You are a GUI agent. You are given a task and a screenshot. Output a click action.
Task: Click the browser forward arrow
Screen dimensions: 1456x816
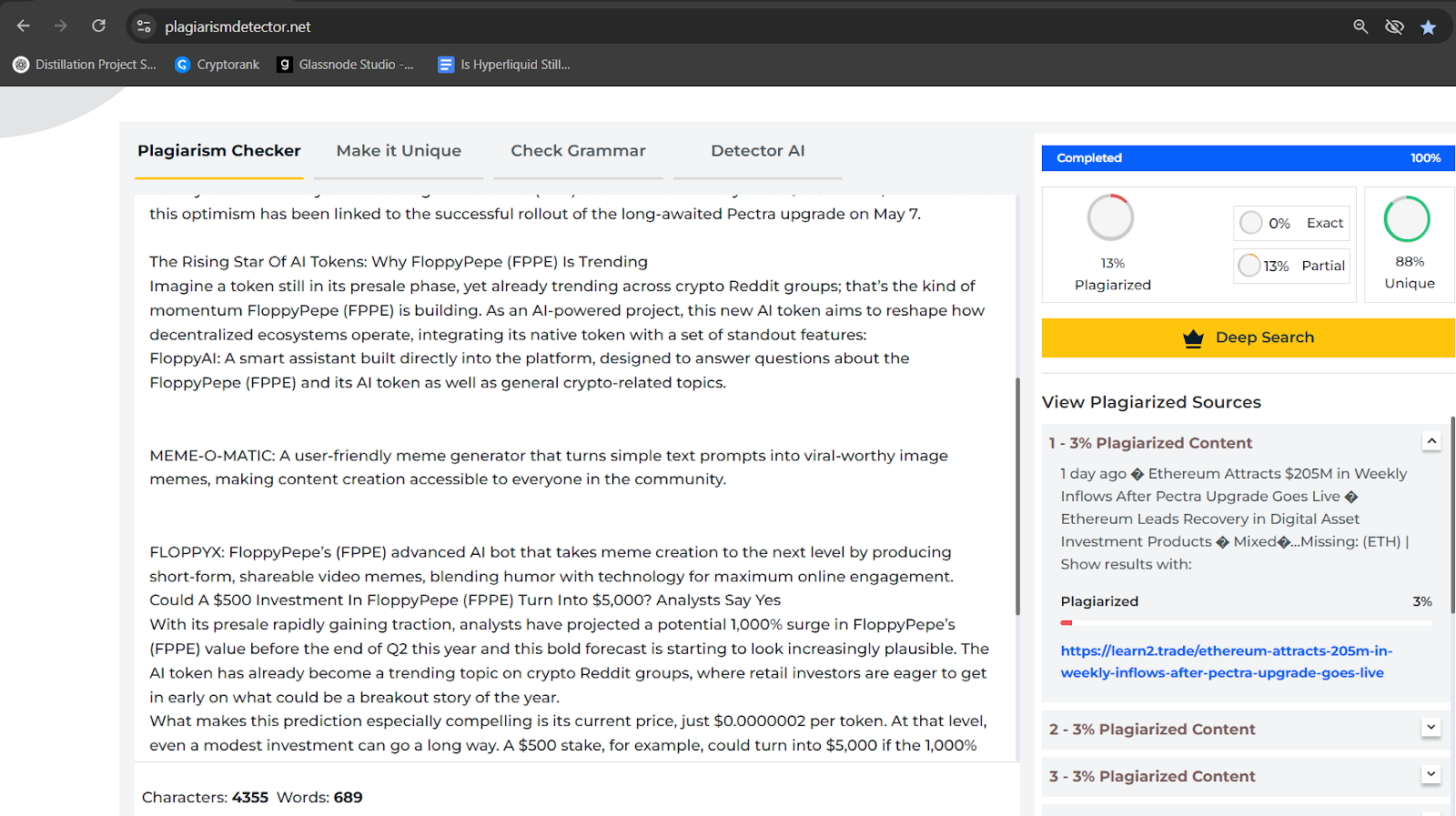(61, 26)
